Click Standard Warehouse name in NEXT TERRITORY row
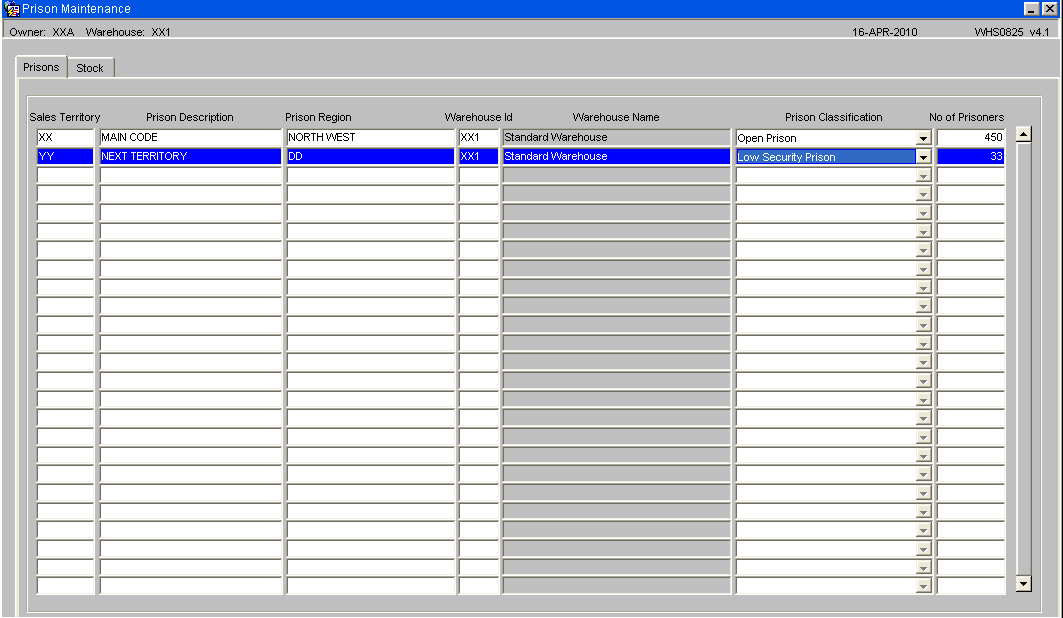Image resolution: width=1063 pixels, height=618 pixels. pos(616,157)
